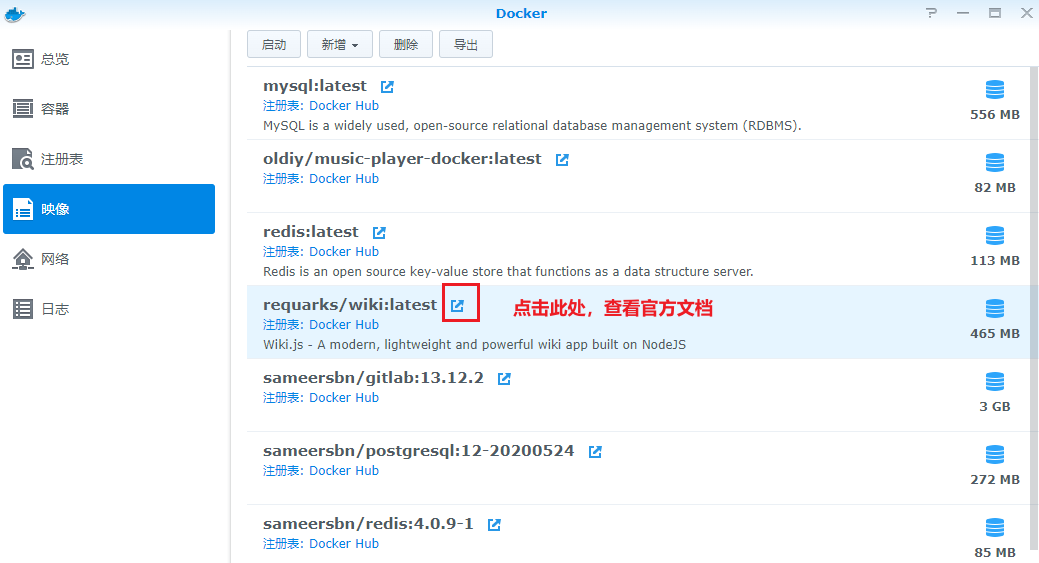Click the 映像 image sidebar icon
This screenshot has height=563, width=1039.
[x=23, y=209]
